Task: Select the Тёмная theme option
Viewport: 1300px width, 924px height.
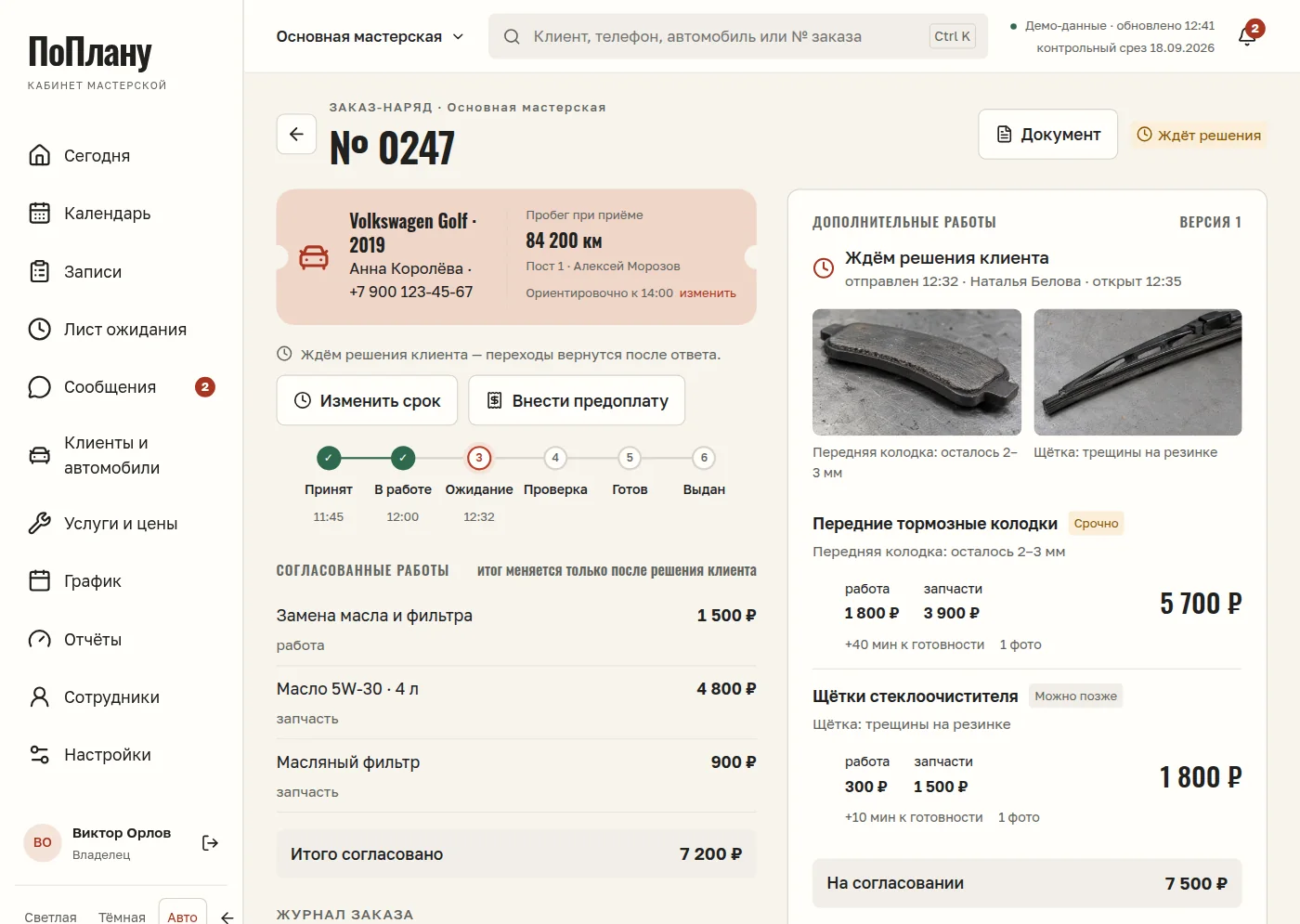Action: (122, 917)
